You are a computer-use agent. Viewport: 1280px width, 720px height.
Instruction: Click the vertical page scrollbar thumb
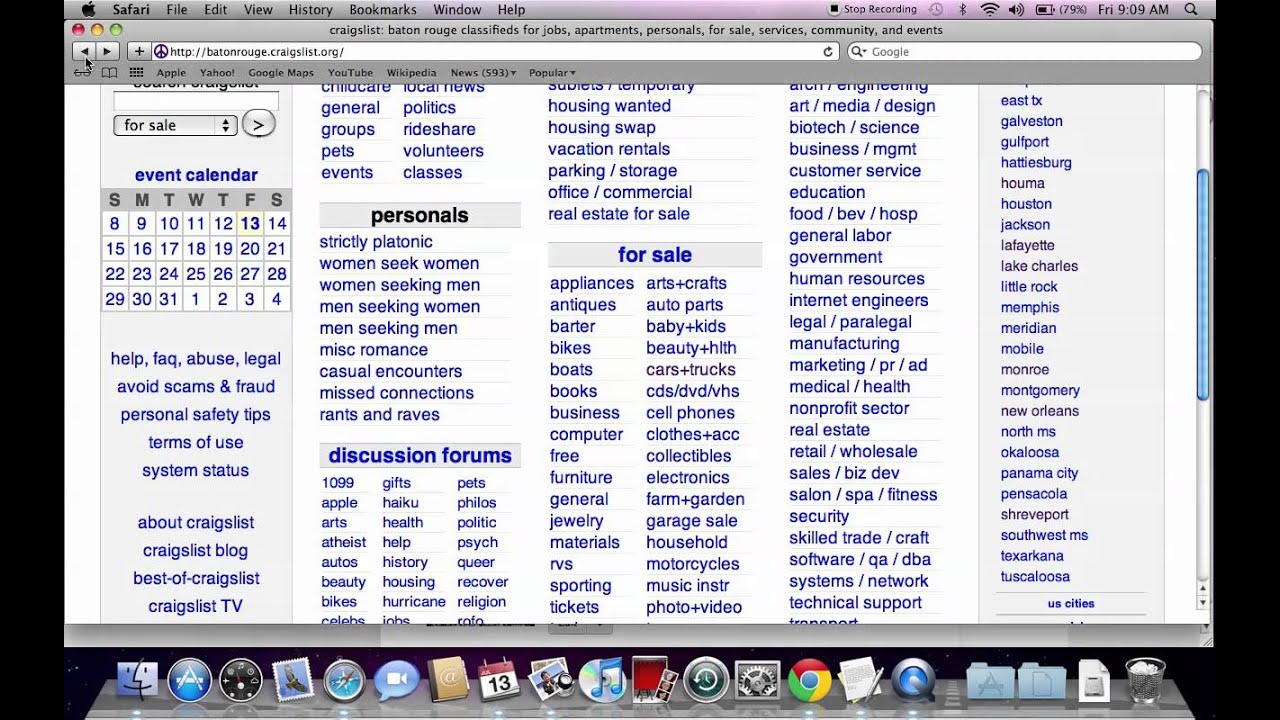(1203, 286)
